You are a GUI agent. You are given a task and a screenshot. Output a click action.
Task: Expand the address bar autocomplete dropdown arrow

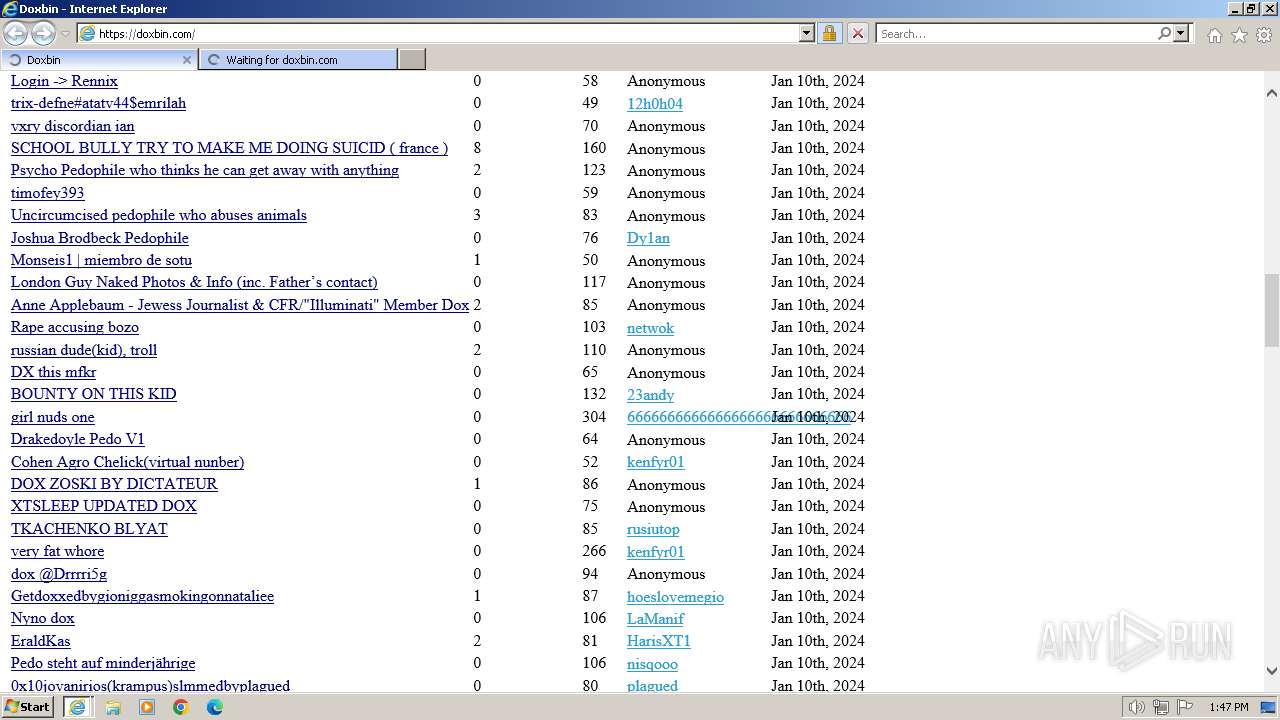coord(807,34)
